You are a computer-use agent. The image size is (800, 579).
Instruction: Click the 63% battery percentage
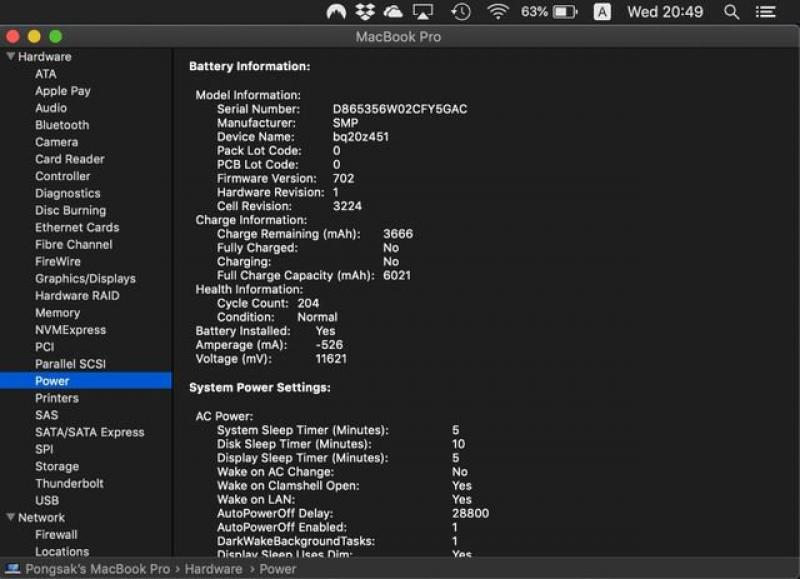pyautogui.click(x=534, y=12)
